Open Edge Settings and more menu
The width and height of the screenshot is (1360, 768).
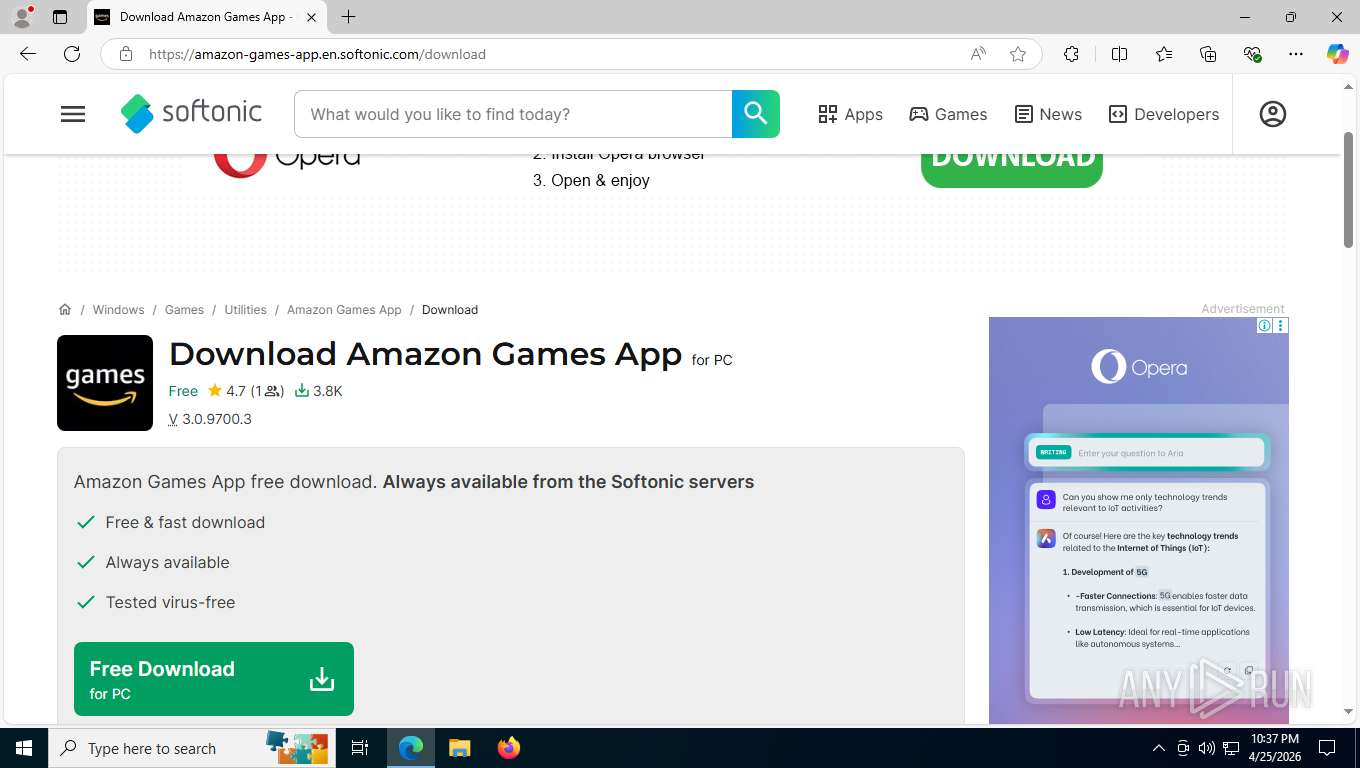(x=1296, y=54)
